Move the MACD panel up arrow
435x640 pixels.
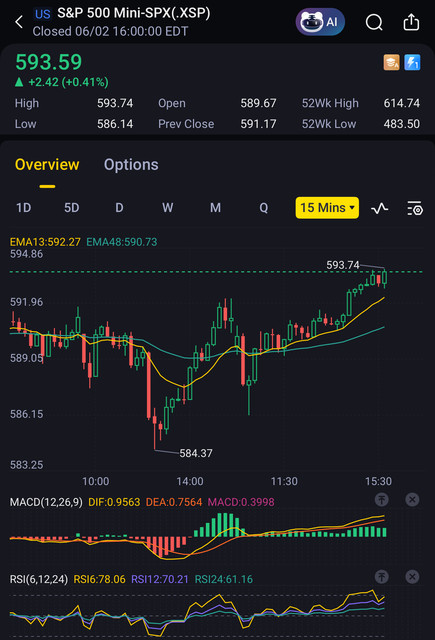point(382,499)
